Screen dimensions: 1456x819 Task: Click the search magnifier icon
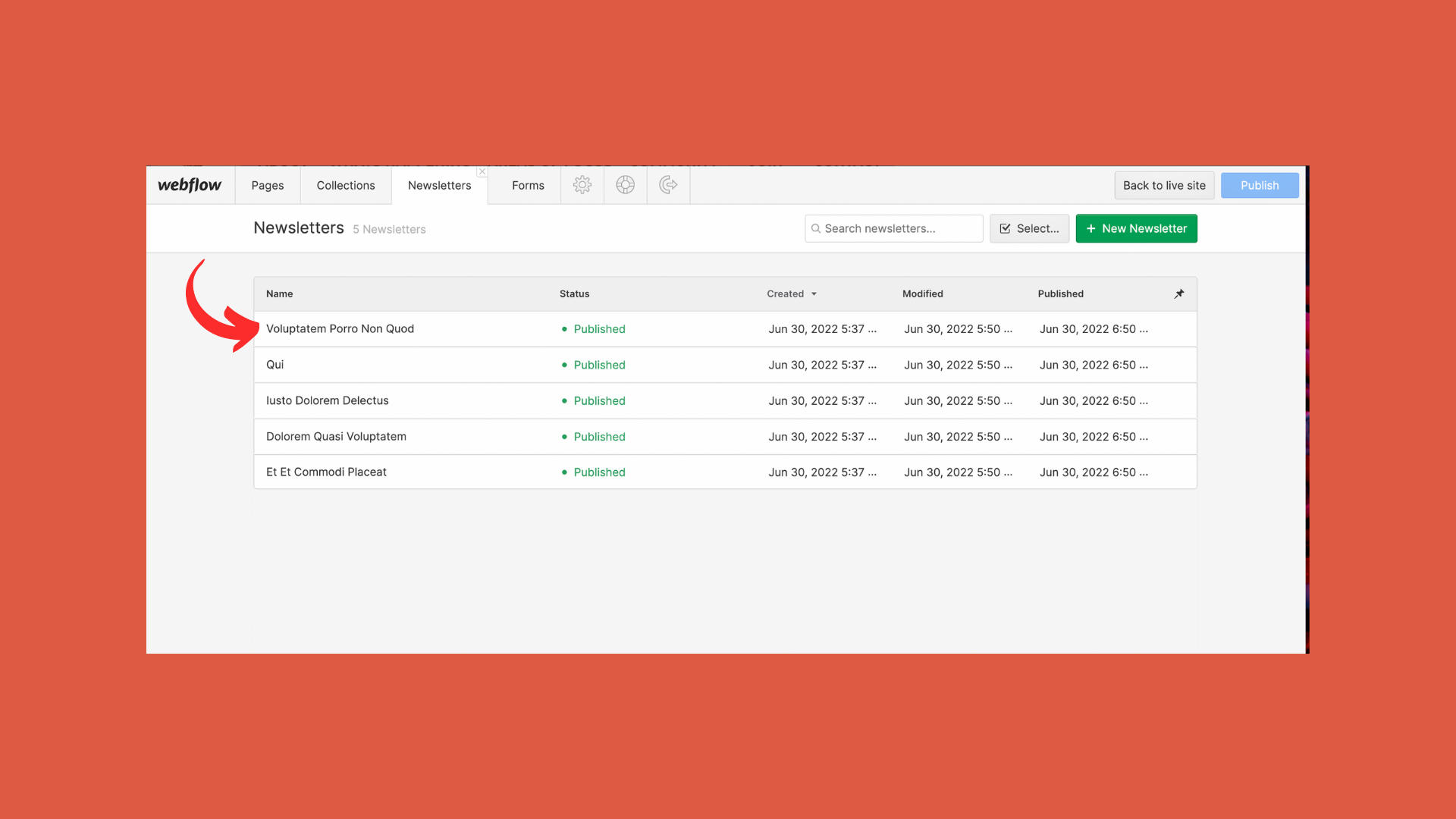816,229
